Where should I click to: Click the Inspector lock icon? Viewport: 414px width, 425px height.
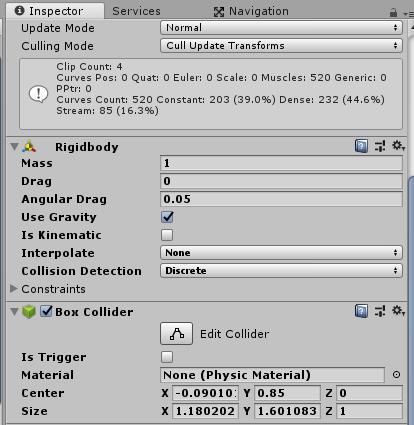pyautogui.click(x=393, y=13)
